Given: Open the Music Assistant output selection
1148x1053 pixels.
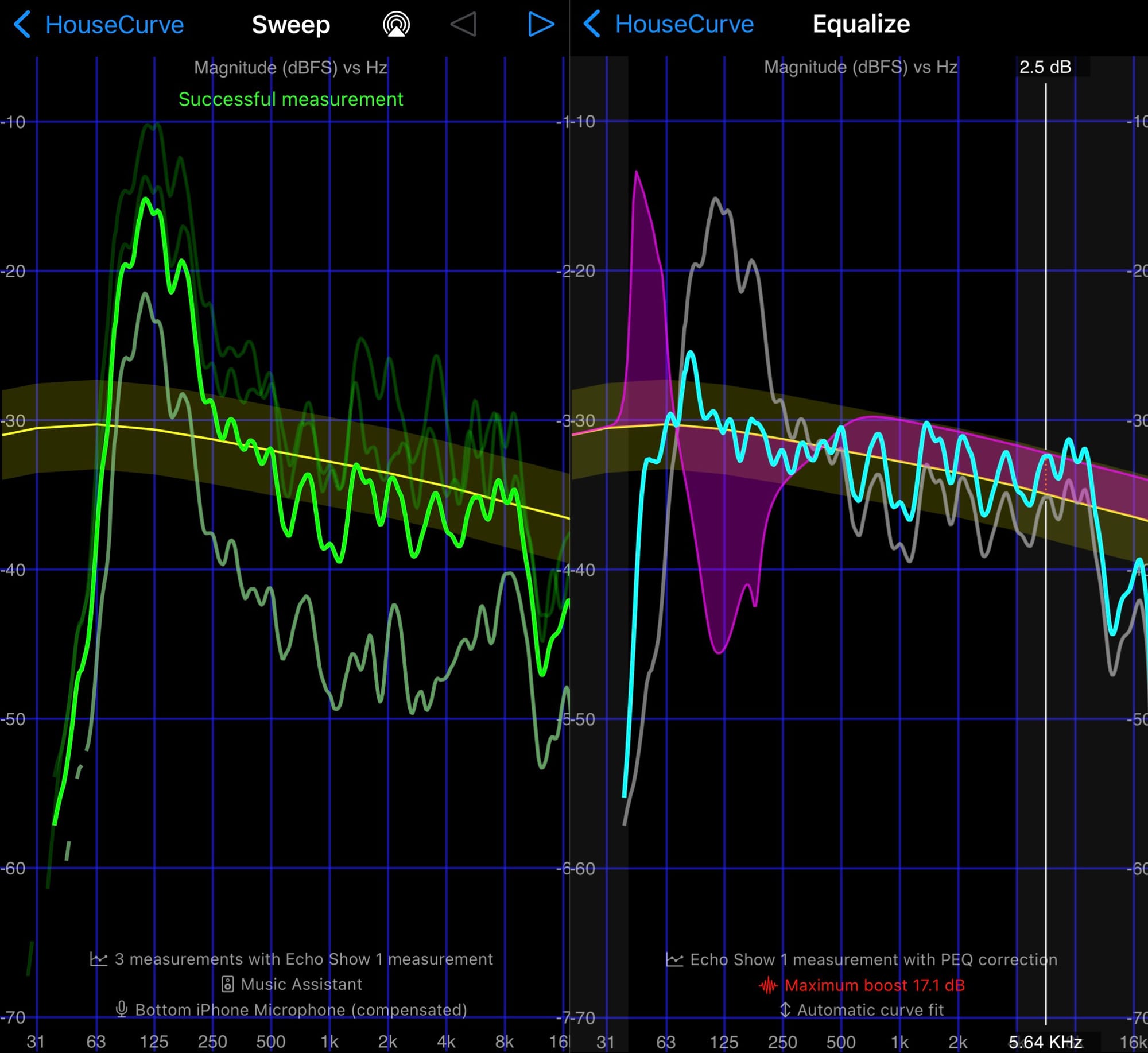Looking at the screenshot, I should tap(301, 984).
